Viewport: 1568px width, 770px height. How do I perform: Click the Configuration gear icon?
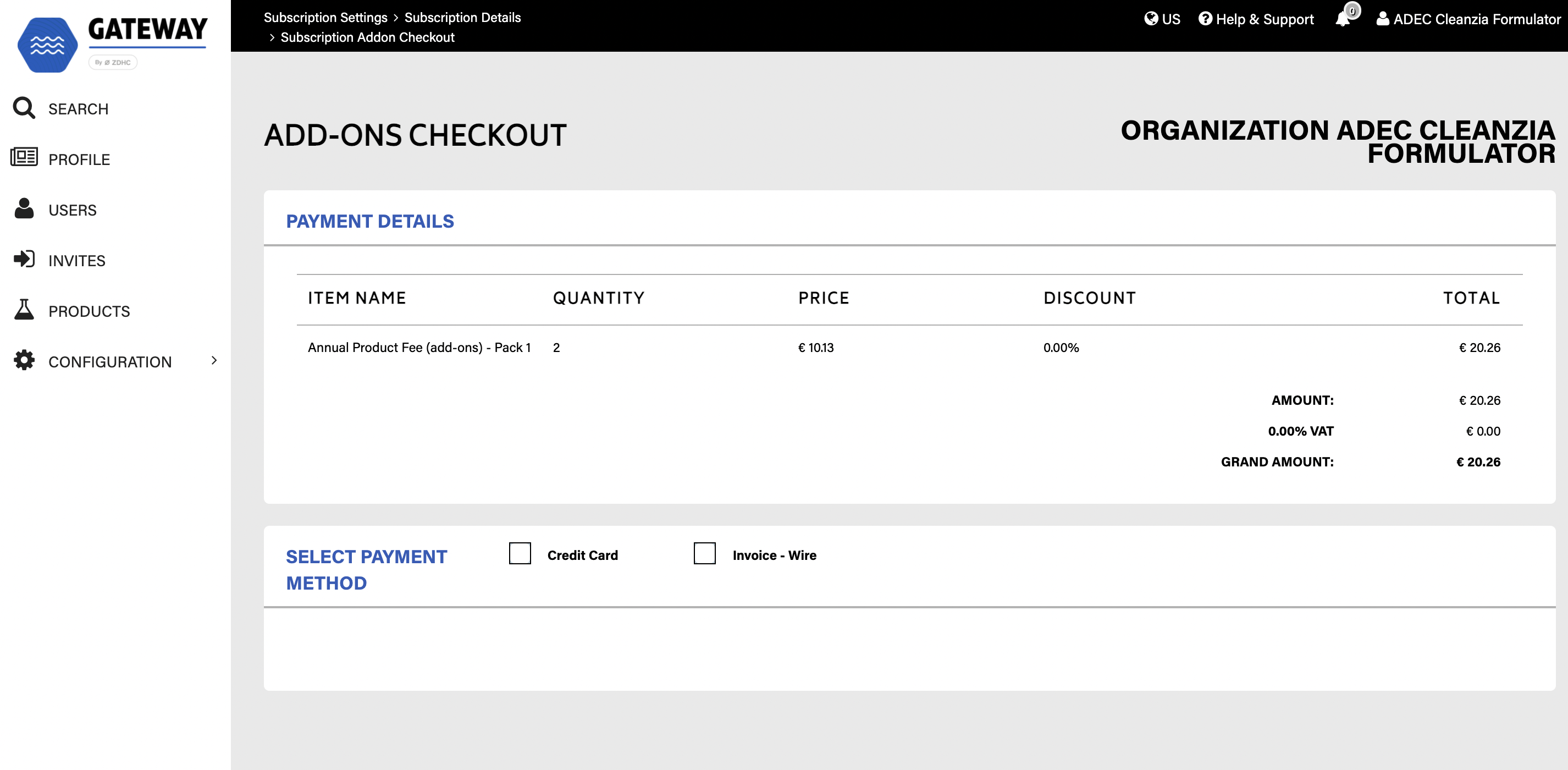coord(24,360)
